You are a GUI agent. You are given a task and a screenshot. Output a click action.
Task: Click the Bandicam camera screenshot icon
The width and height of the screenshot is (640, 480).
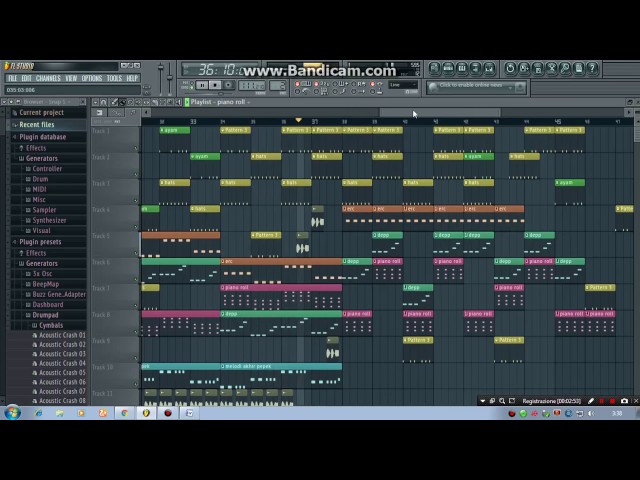tap(624, 401)
